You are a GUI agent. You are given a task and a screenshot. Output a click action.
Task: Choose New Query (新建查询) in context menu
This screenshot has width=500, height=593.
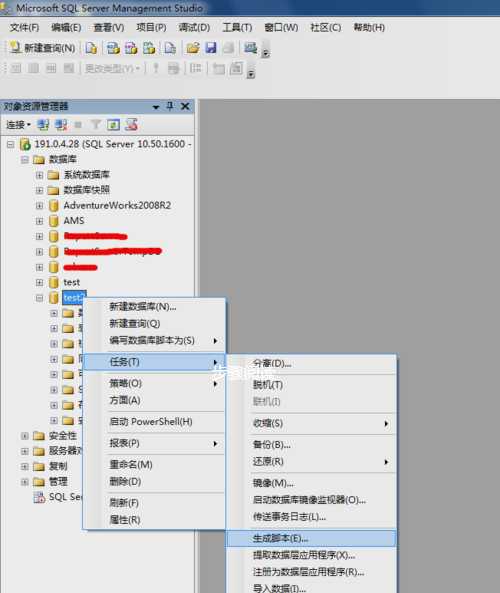[x=154, y=324]
